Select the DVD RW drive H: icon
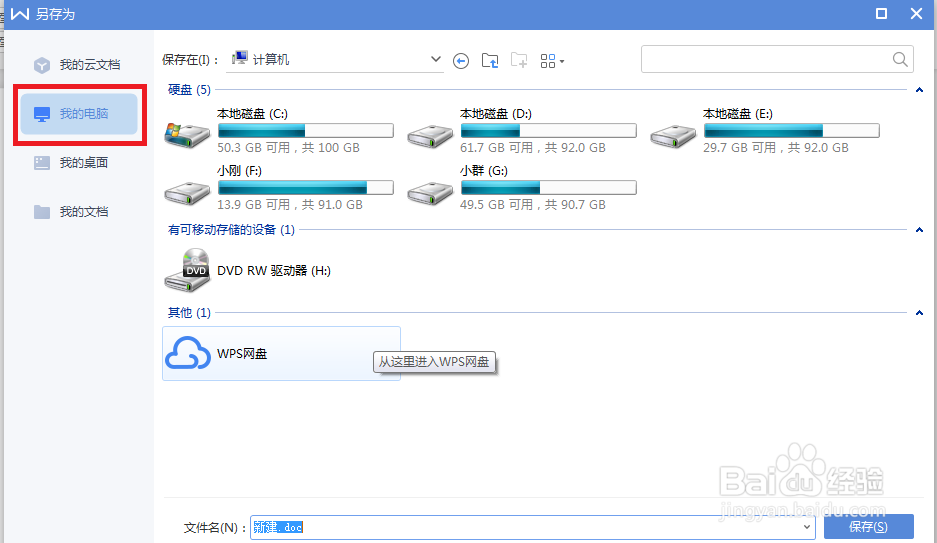This screenshot has height=543, width=937. [188, 271]
